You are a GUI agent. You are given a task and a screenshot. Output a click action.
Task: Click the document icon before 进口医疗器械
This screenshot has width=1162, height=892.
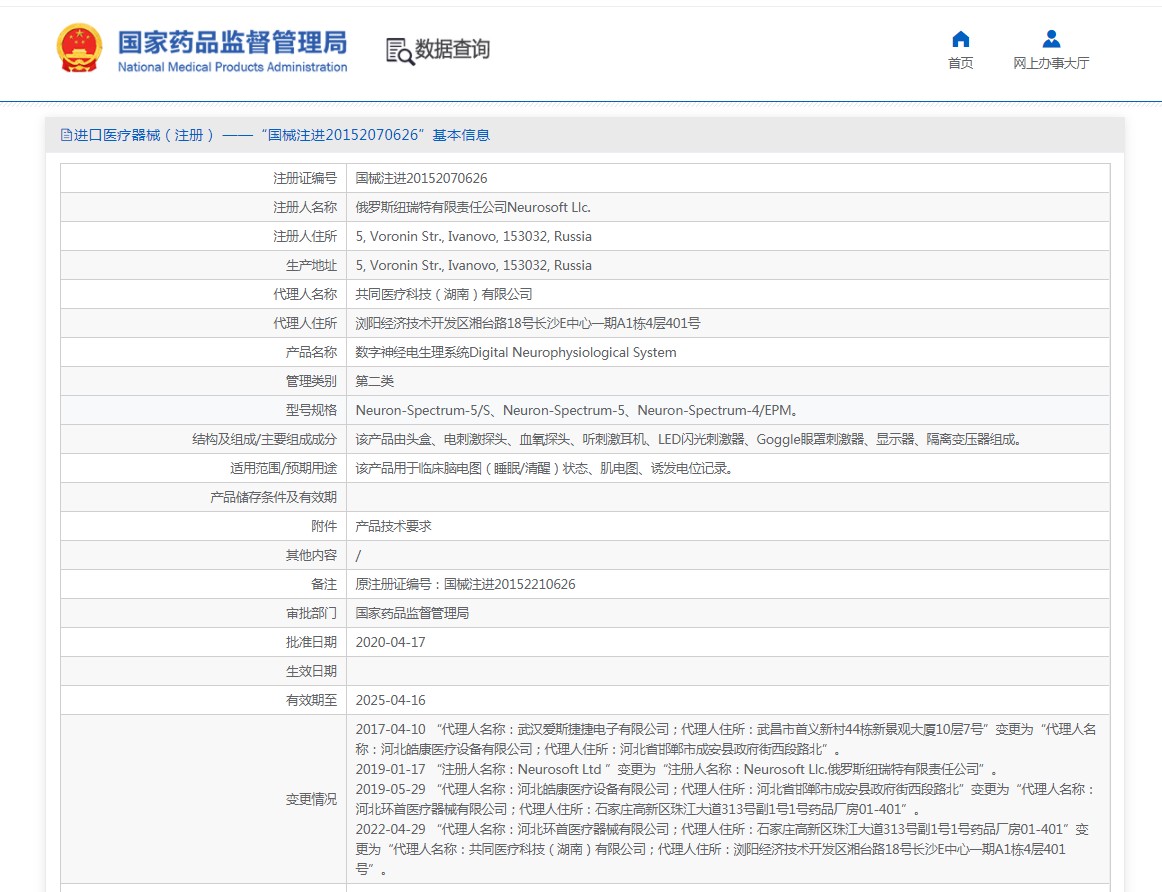point(67,135)
